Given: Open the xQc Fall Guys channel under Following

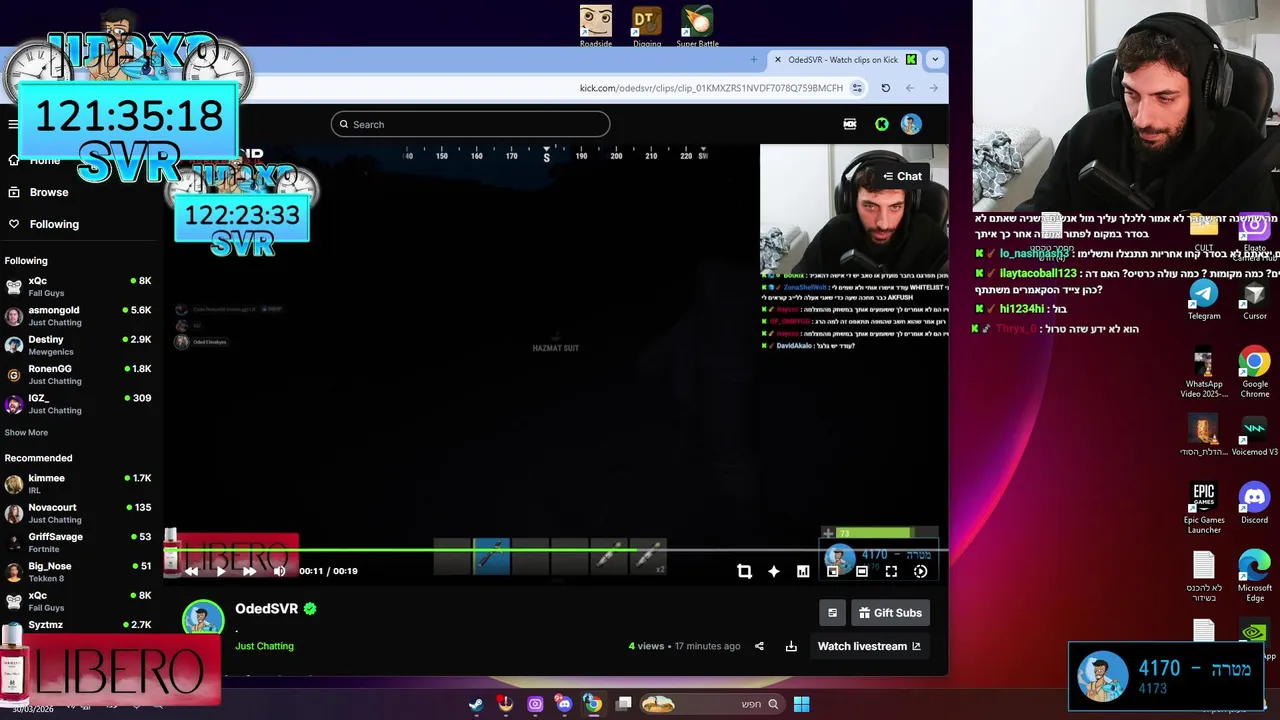Looking at the screenshot, I should click(x=78, y=287).
